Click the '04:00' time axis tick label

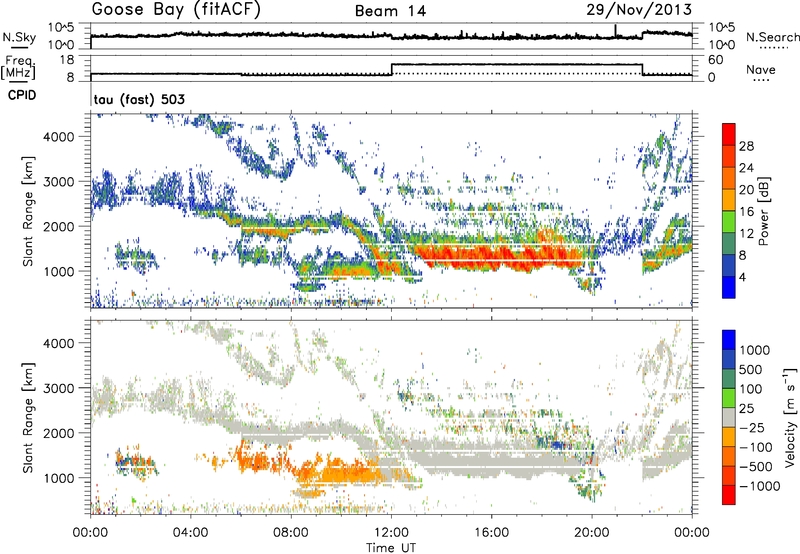pos(191,533)
